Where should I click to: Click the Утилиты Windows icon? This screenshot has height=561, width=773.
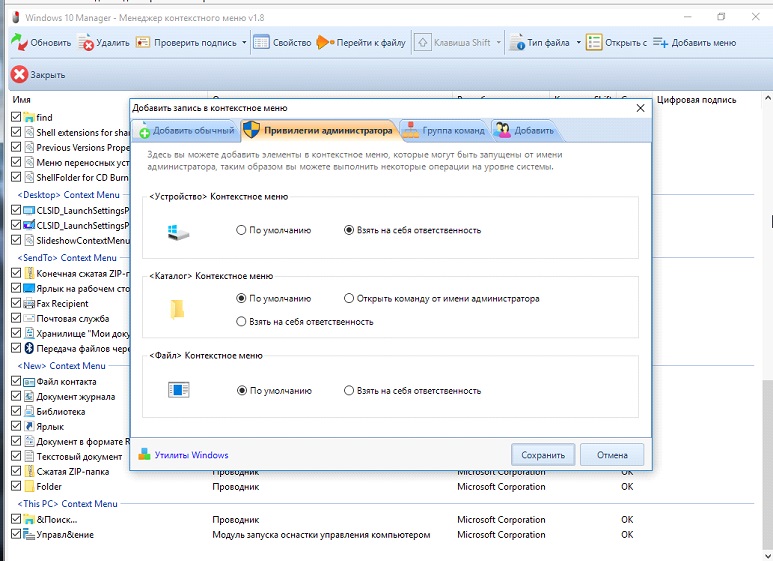[144, 454]
